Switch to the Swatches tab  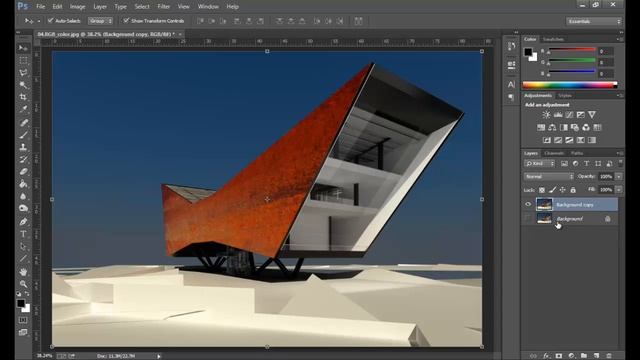pyautogui.click(x=553, y=39)
